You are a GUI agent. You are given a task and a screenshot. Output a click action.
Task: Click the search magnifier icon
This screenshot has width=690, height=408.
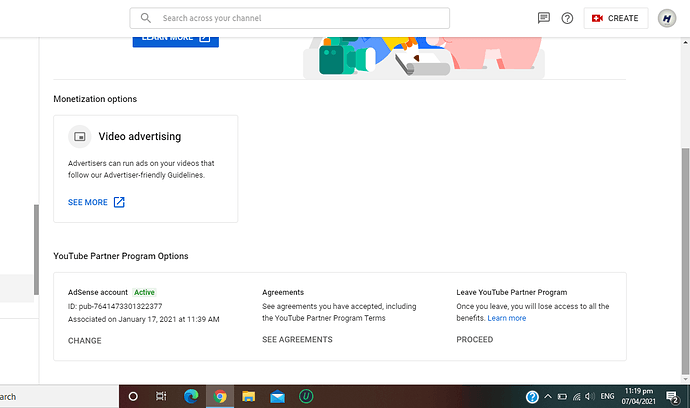coord(146,18)
